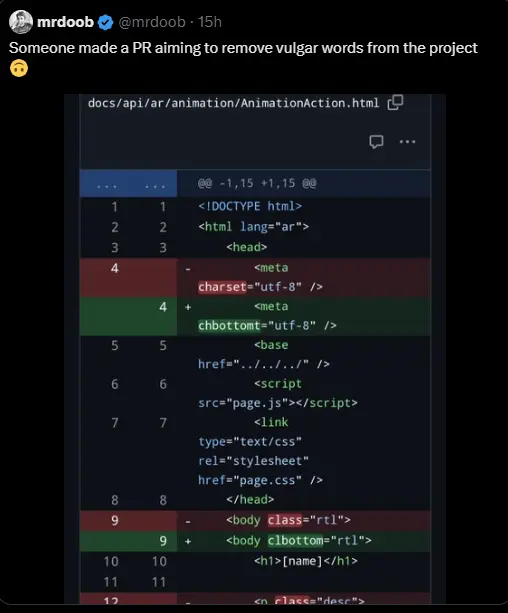Open the three-dots file options menu
Image resolution: width=508 pixels, height=613 pixels.
pos(407,142)
